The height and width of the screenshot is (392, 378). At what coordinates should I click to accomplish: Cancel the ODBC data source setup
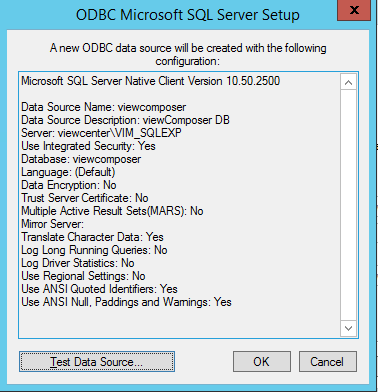click(327, 361)
